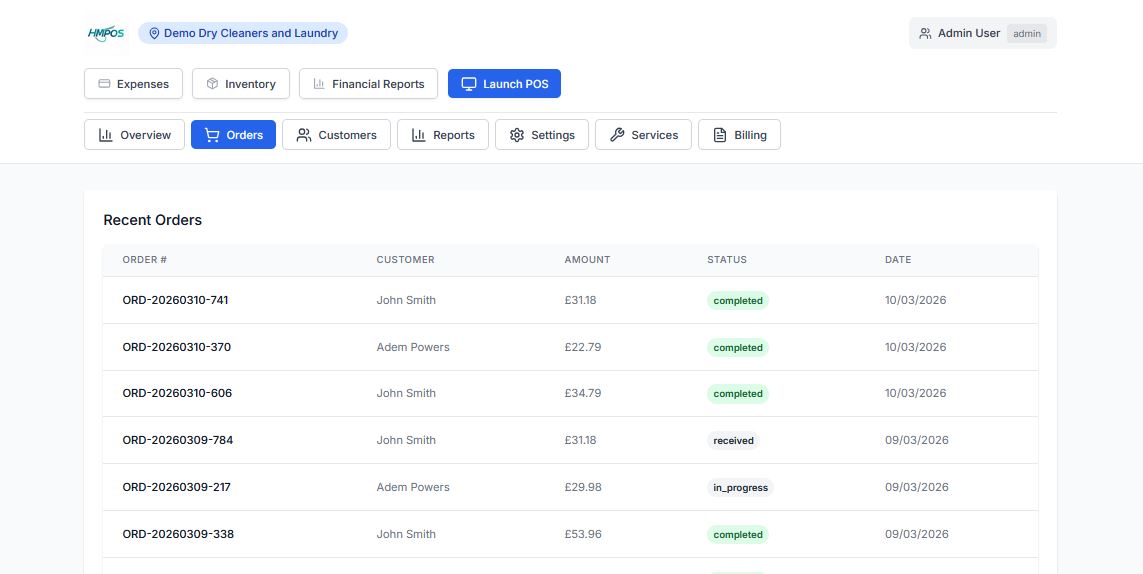Click completed status of order 338
Viewport: 1143px width, 574px height.
click(738, 535)
